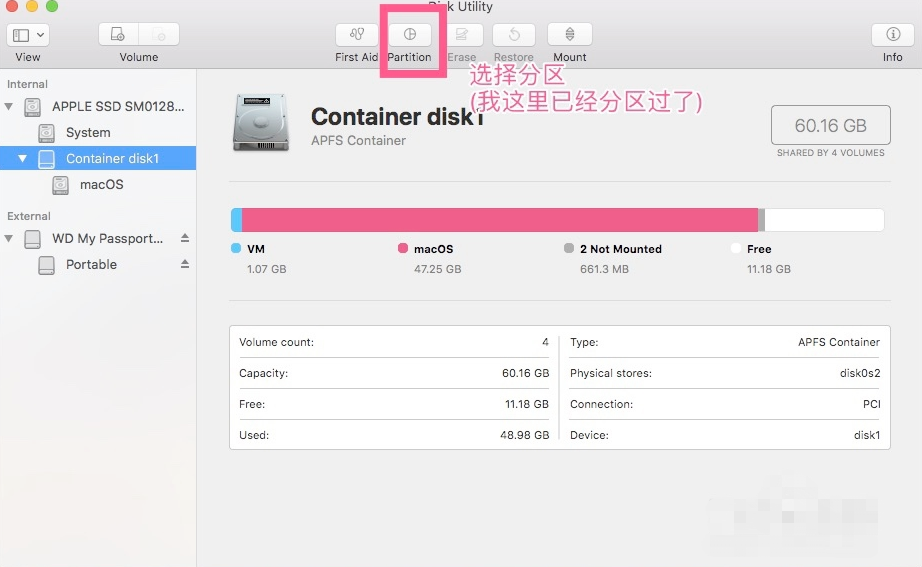Select the System volume in sidebar
The height and width of the screenshot is (567, 922).
click(x=88, y=133)
